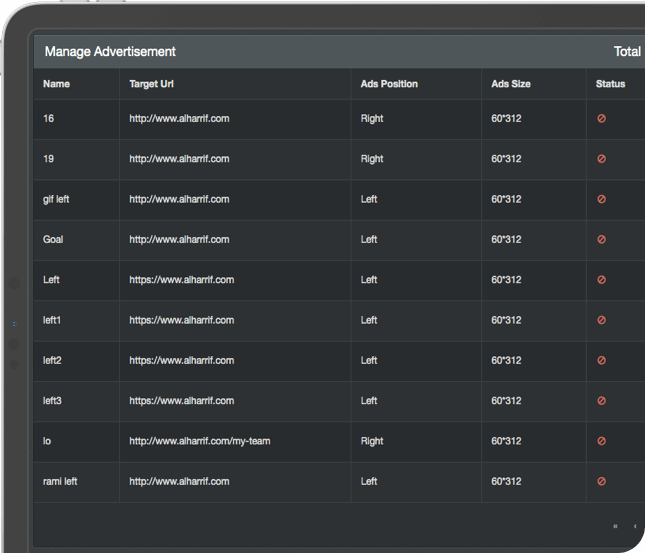Click the status icon for Left ad
645x553 pixels.
click(x=601, y=280)
